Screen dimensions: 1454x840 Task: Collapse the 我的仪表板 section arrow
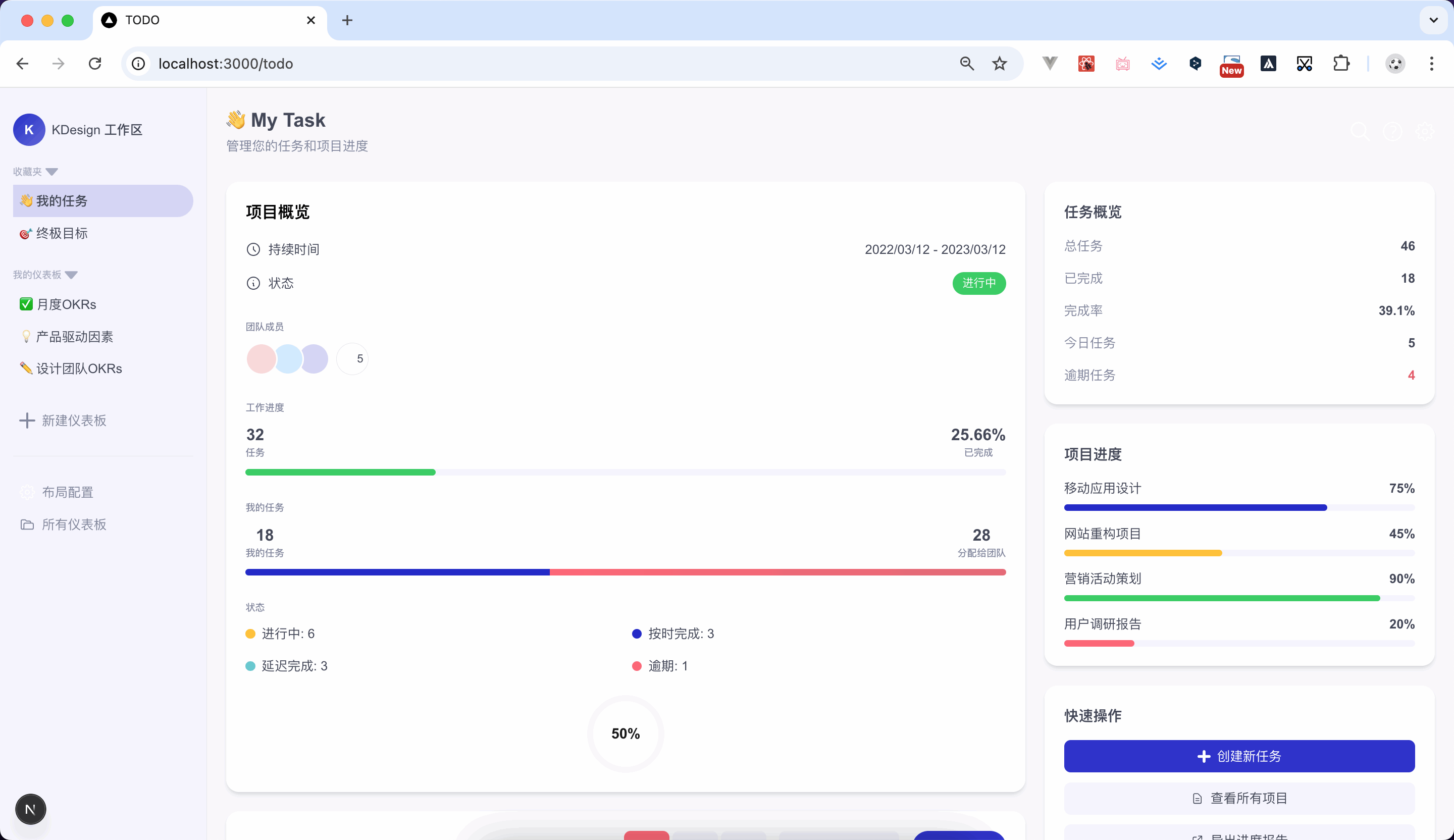click(72, 275)
